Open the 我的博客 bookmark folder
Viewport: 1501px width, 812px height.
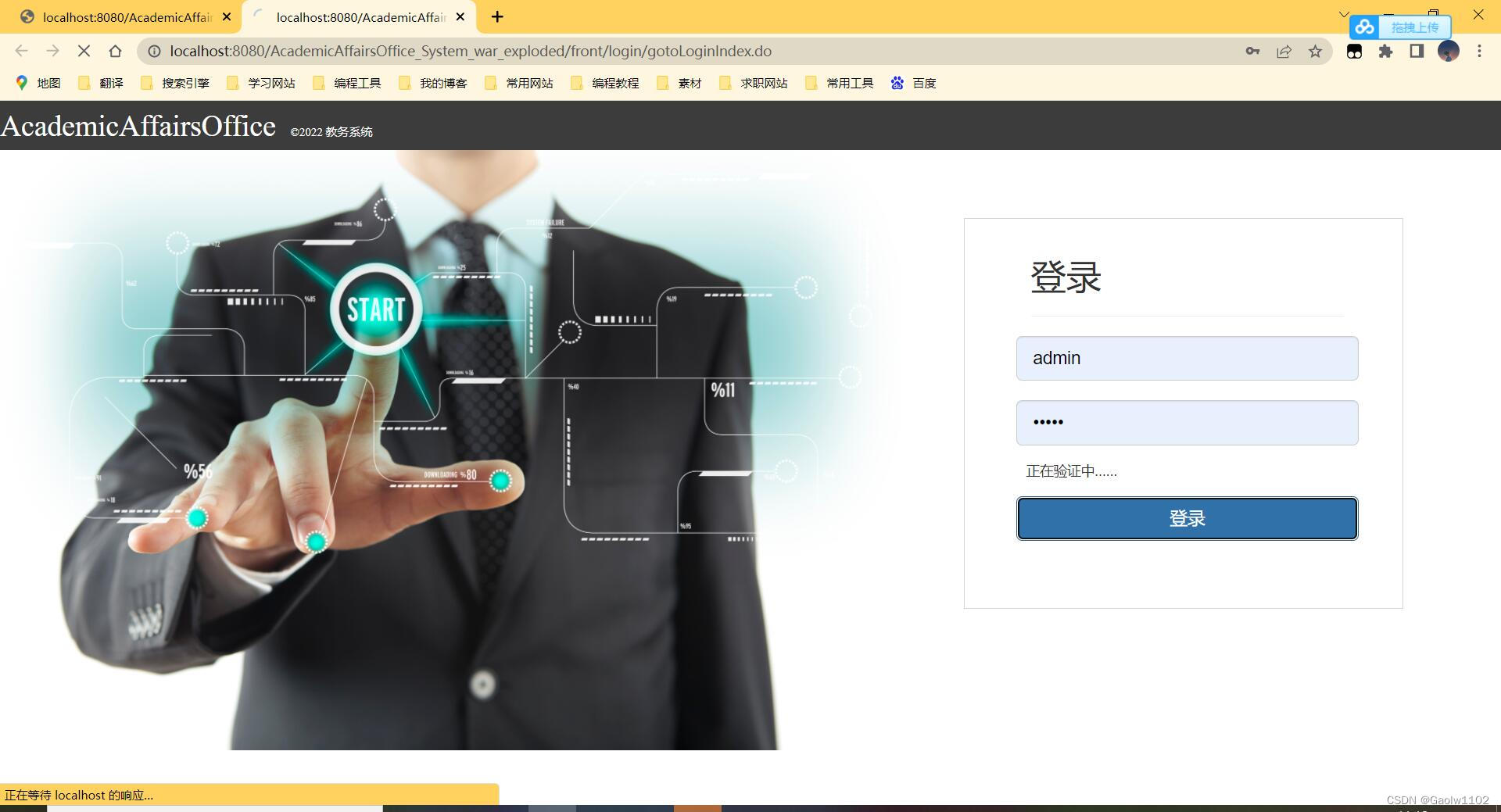tap(432, 83)
